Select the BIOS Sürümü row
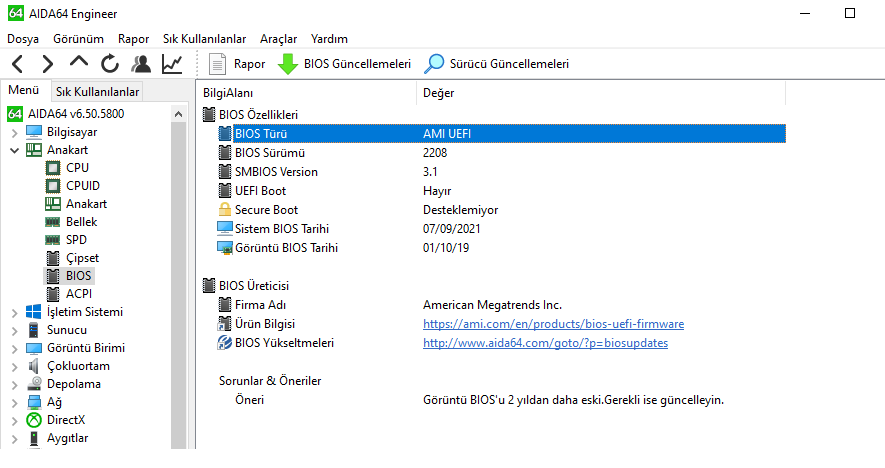This screenshot has width=885, height=468. (x=501, y=153)
